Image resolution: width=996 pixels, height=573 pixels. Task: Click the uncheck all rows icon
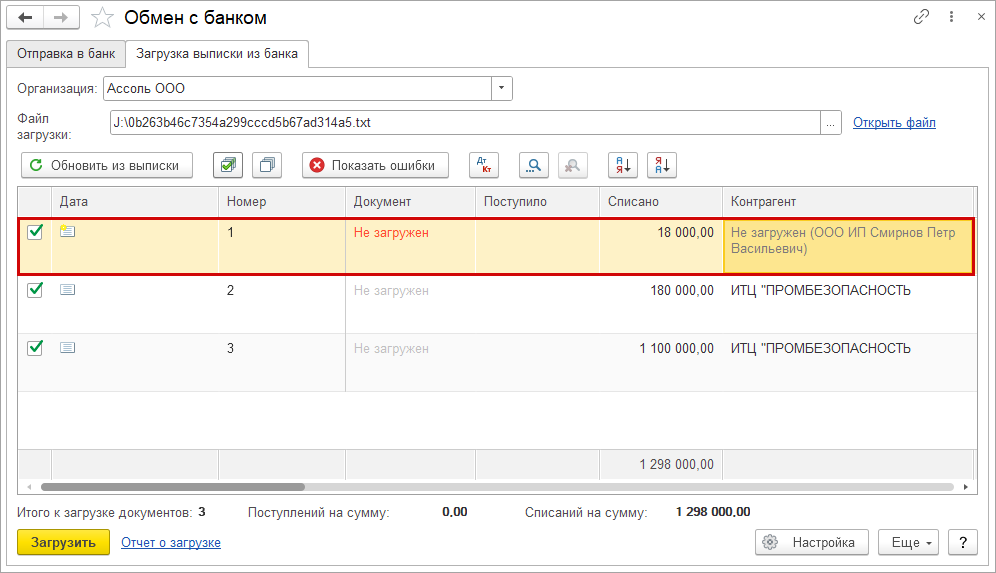[x=267, y=165]
